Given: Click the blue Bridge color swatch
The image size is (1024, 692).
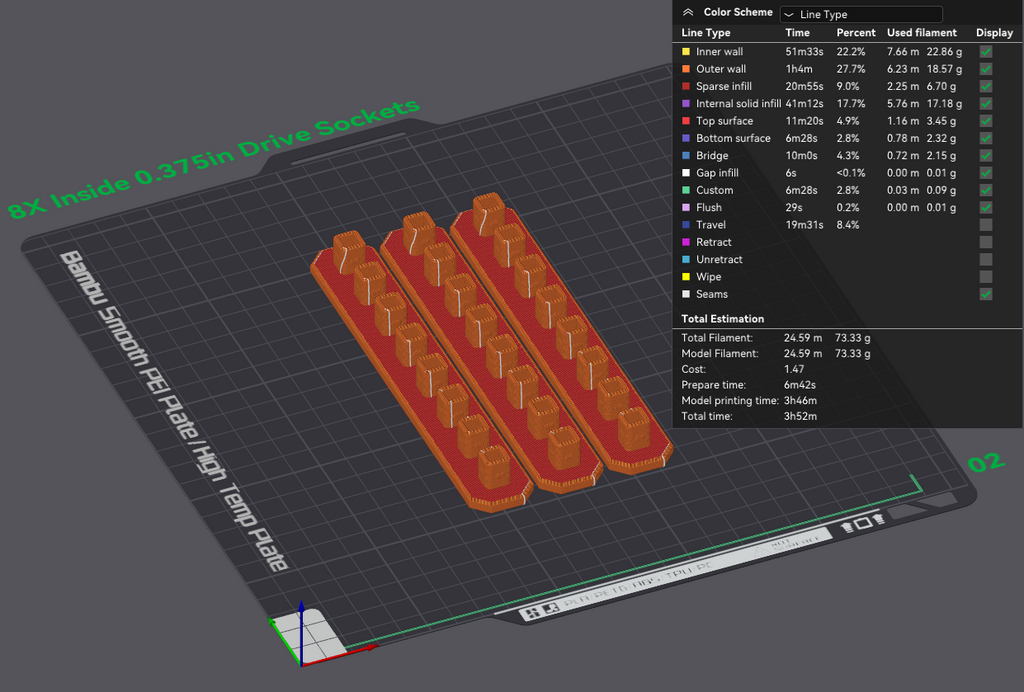Looking at the screenshot, I should click(x=686, y=155).
